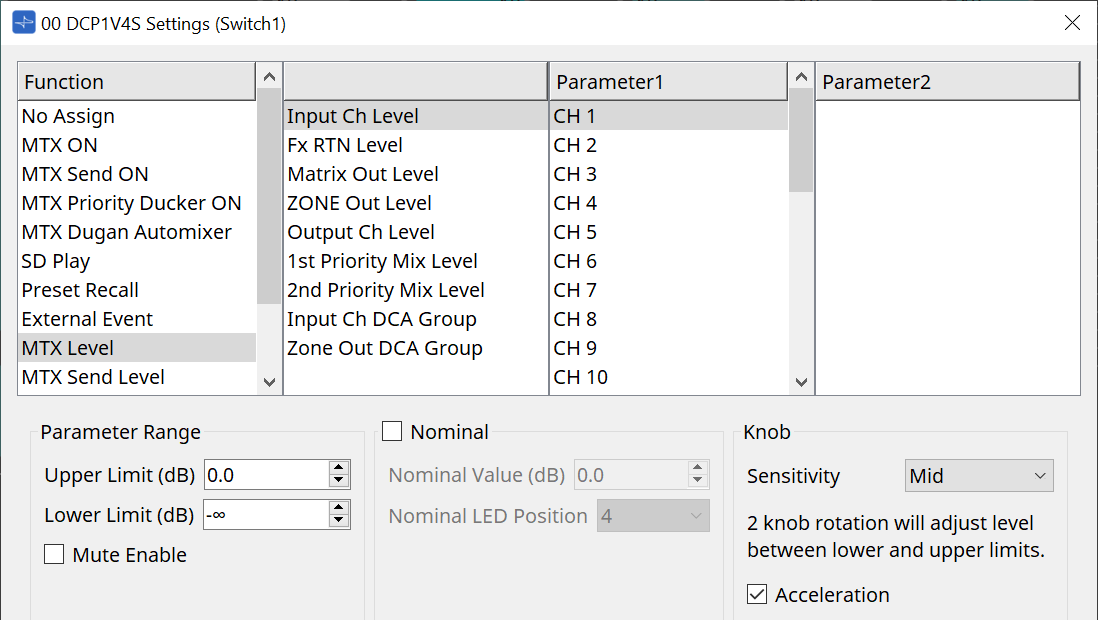The width and height of the screenshot is (1098, 620).
Task: Check the Nominal checkbox
Action: tap(393, 432)
